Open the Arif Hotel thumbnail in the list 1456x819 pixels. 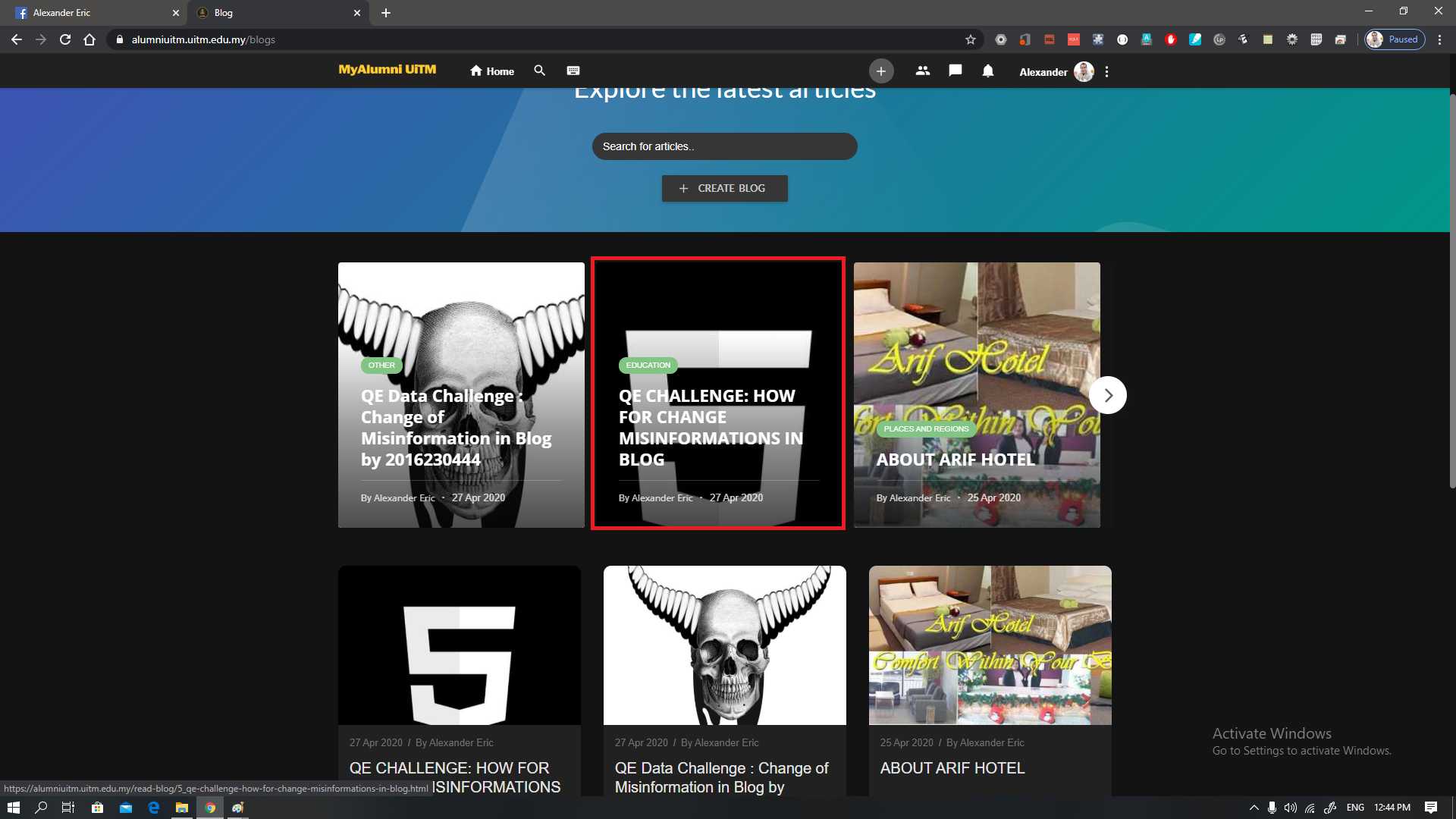pyautogui.click(x=990, y=645)
